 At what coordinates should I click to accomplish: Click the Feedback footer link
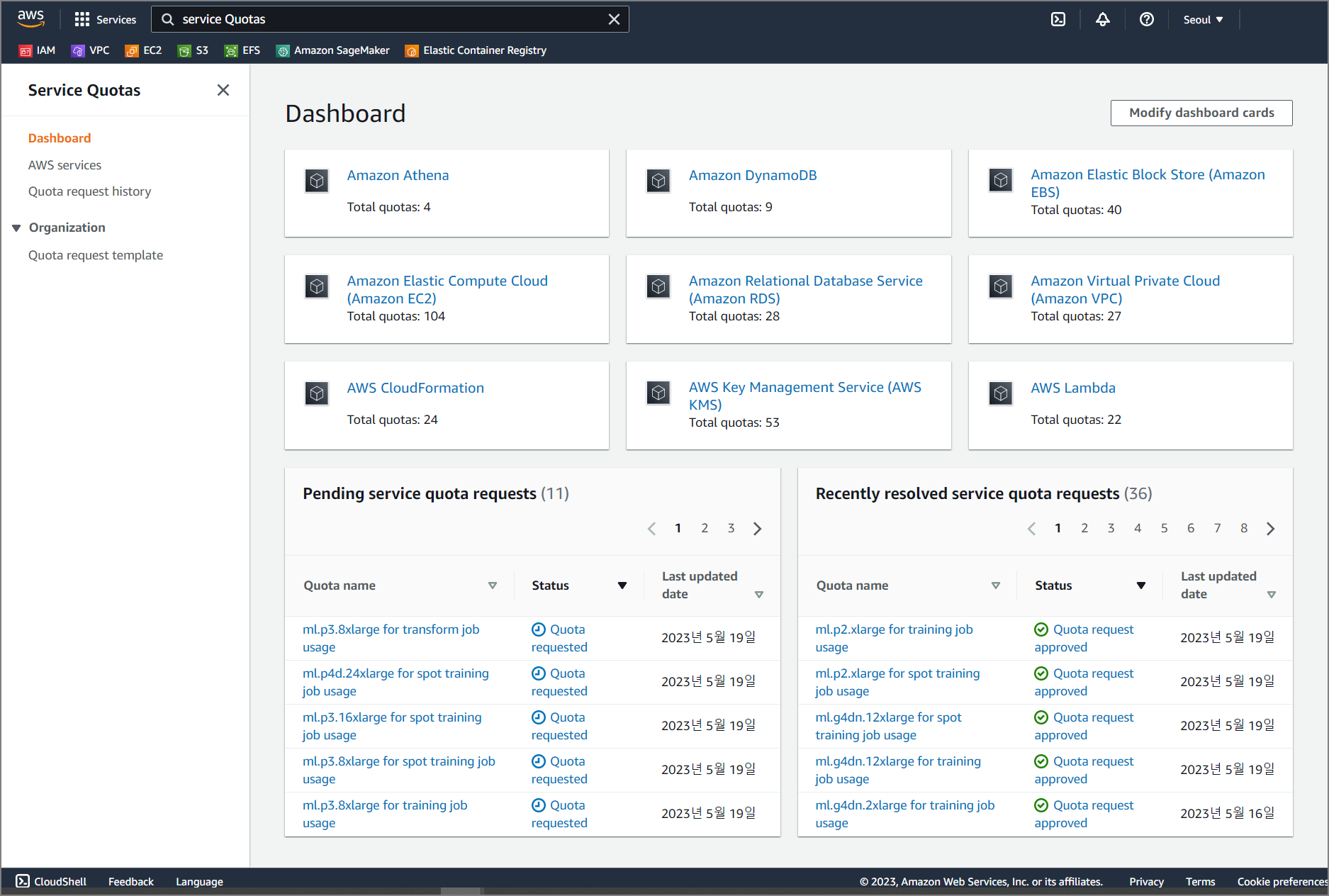coord(131,881)
